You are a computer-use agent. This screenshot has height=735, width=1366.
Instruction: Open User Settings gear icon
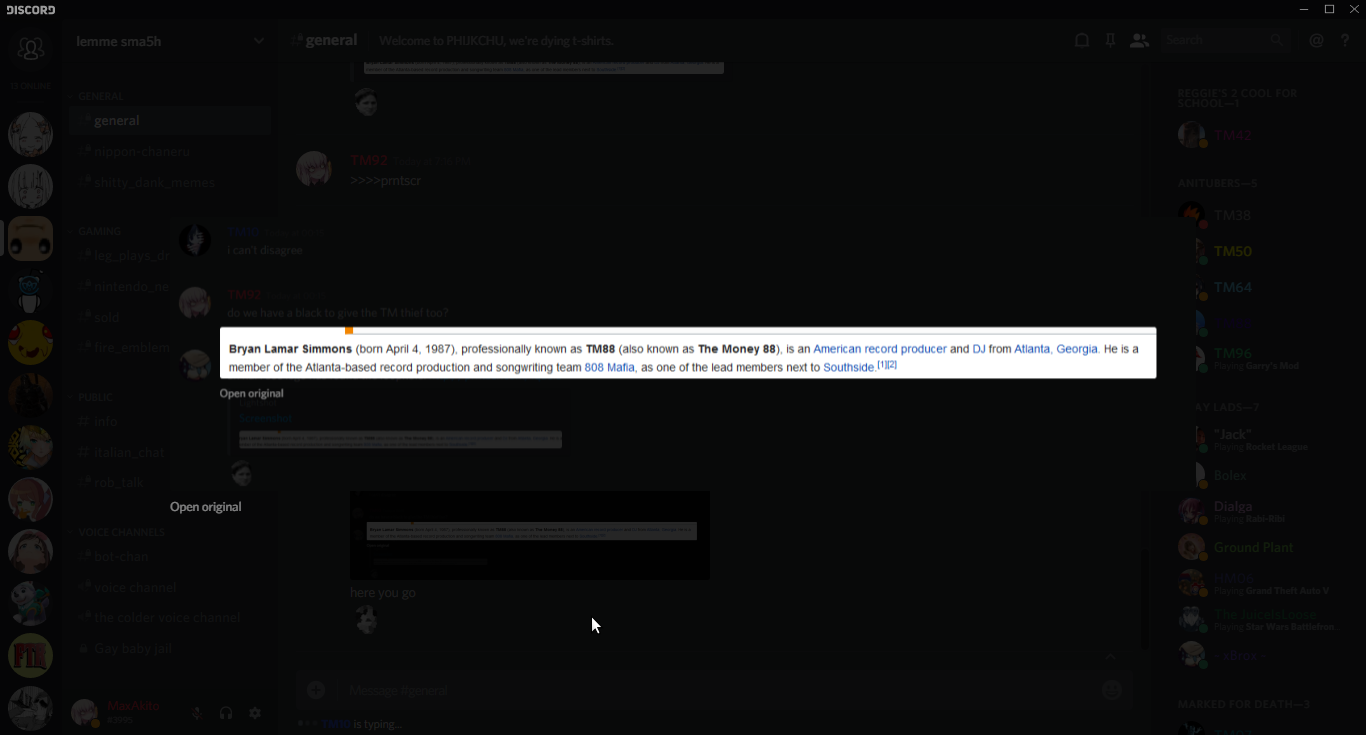(x=255, y=713)
